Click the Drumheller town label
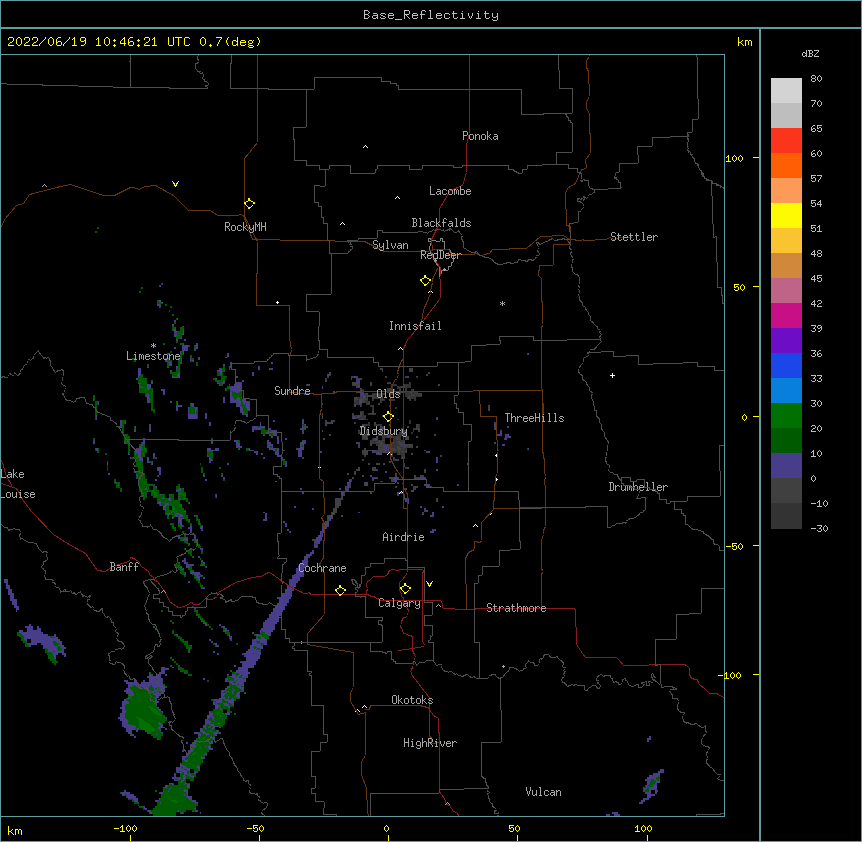This screenshot has height=842, width=862. (x=638, y=487)
